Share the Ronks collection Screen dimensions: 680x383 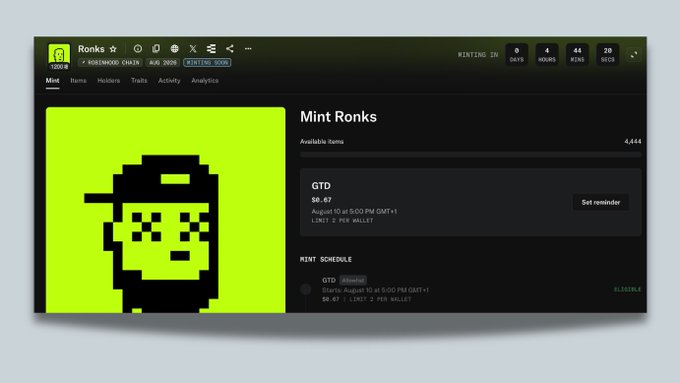point(230,49)
